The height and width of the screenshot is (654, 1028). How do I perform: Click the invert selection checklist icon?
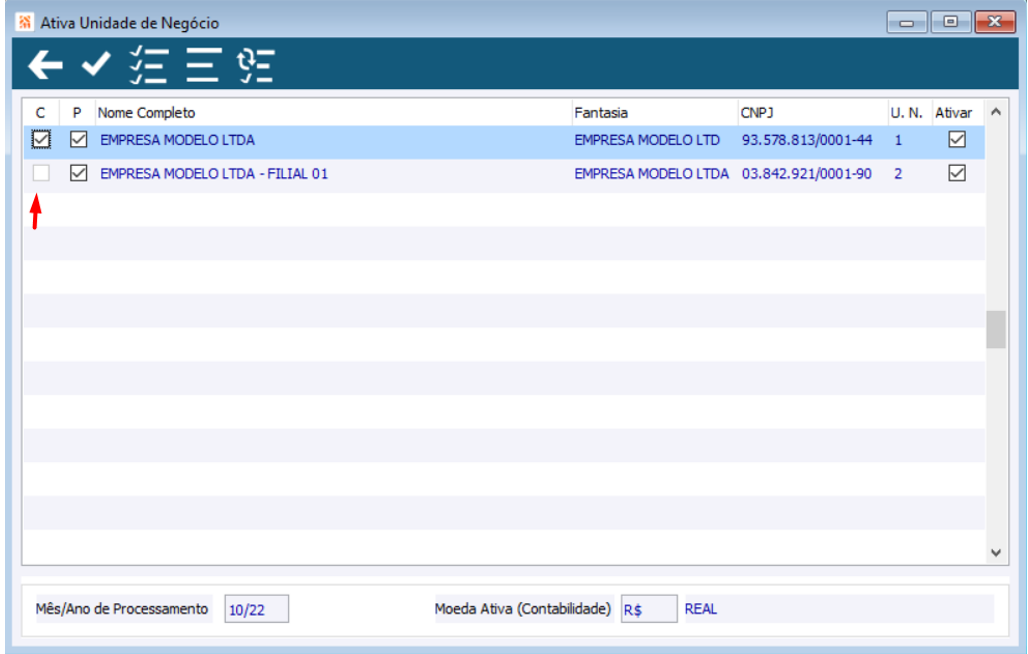pyautogui.click(x=256, y=66)
